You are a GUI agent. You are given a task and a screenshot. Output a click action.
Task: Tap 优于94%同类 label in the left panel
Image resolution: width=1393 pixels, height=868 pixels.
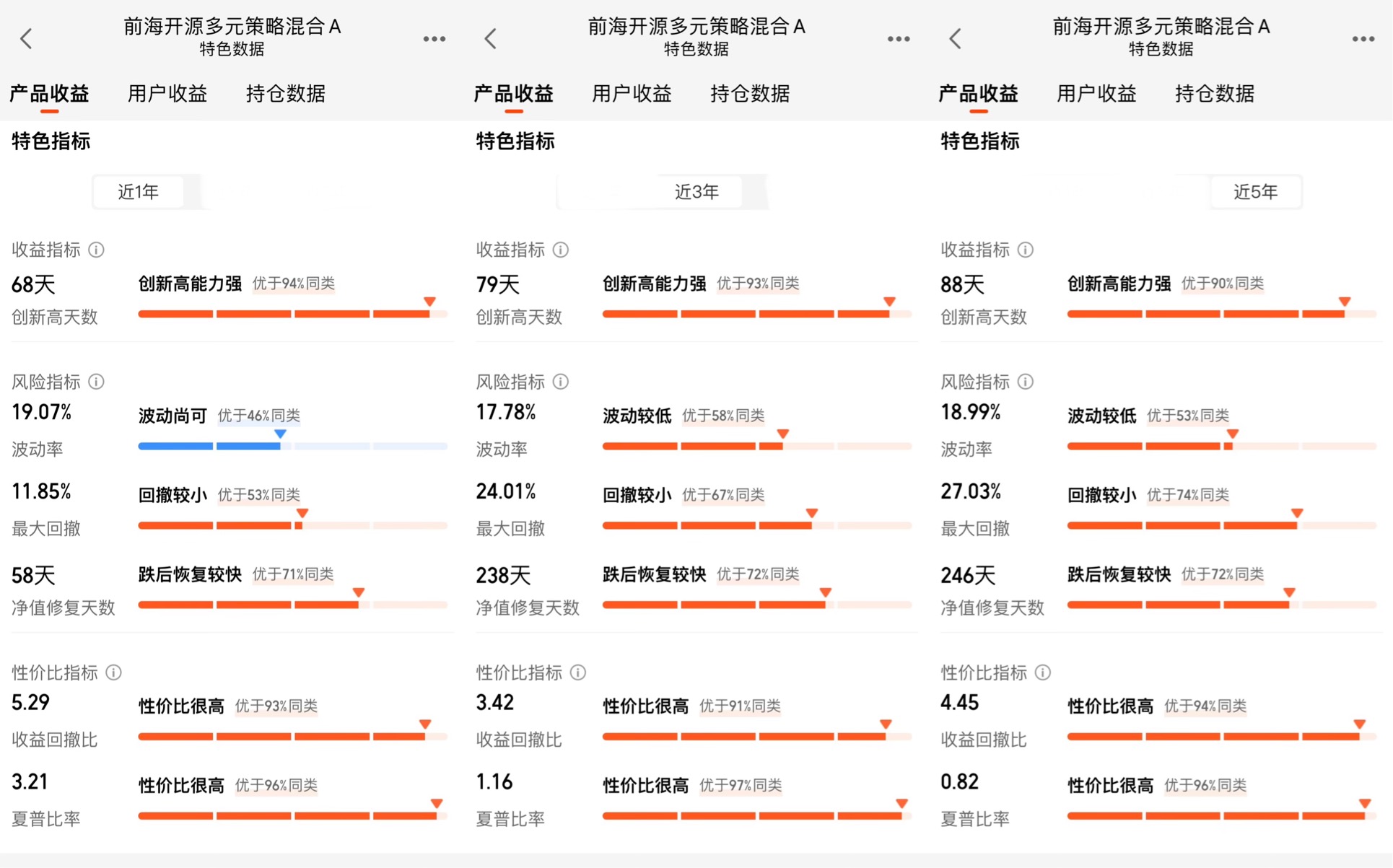tap(294, 284)
